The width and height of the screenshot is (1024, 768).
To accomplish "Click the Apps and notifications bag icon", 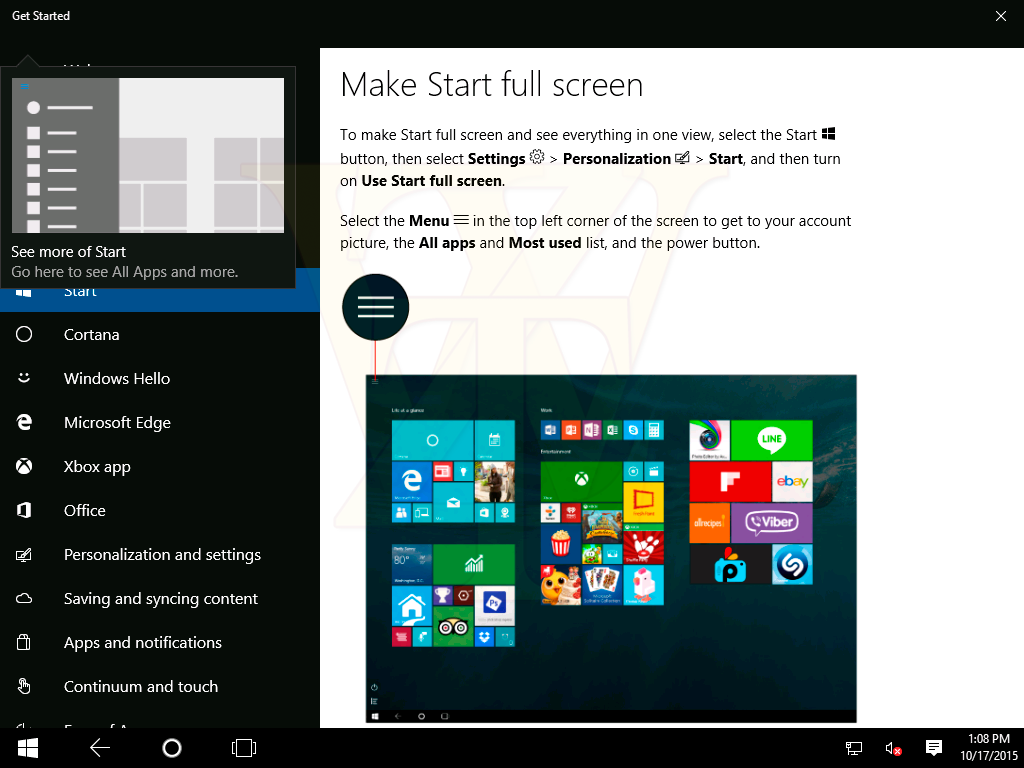I will (x=25, y=643).
